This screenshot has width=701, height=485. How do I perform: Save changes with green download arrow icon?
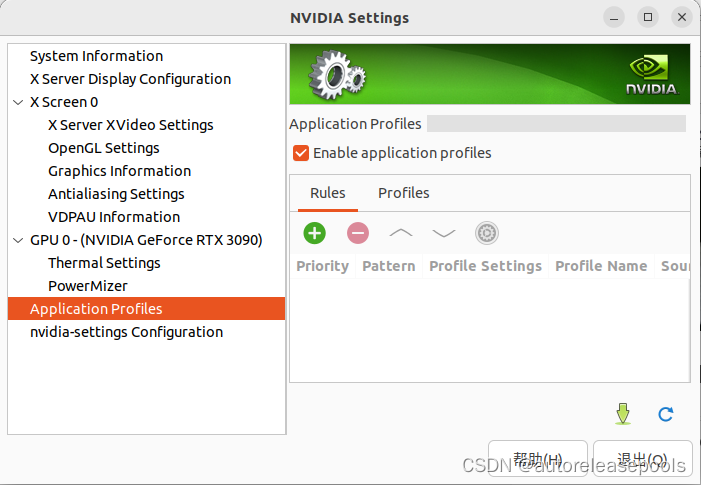[623, 414]
